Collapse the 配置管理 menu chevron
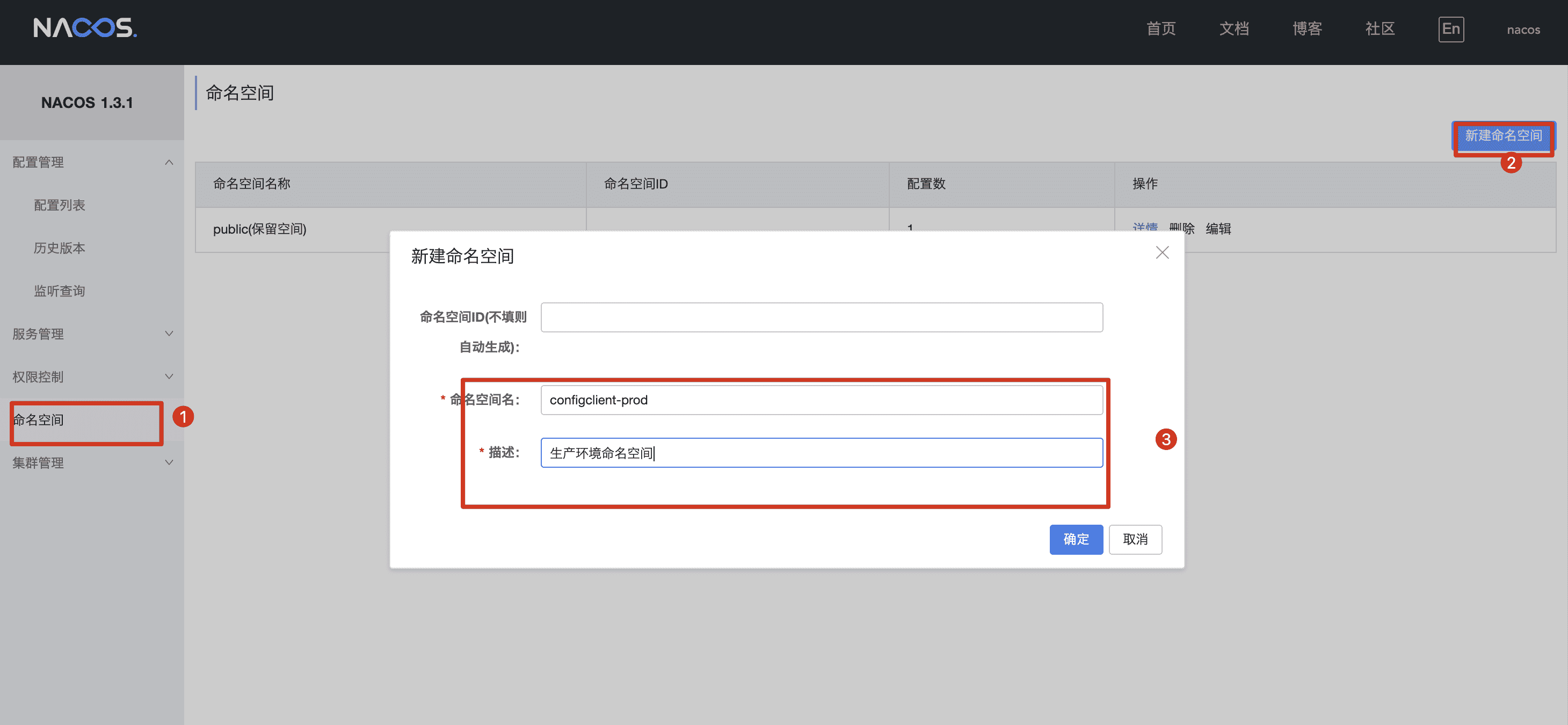This screenshot has height=725, width=1568. pyautogui.click(x=169, y=162)
